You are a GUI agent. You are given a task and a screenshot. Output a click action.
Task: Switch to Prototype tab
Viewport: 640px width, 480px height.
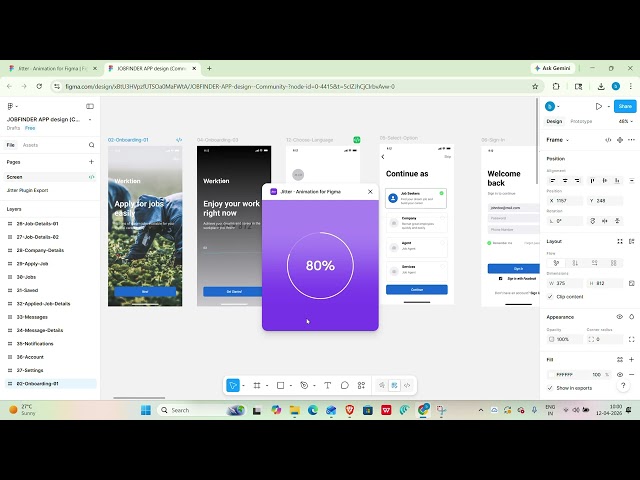(581, 121)
